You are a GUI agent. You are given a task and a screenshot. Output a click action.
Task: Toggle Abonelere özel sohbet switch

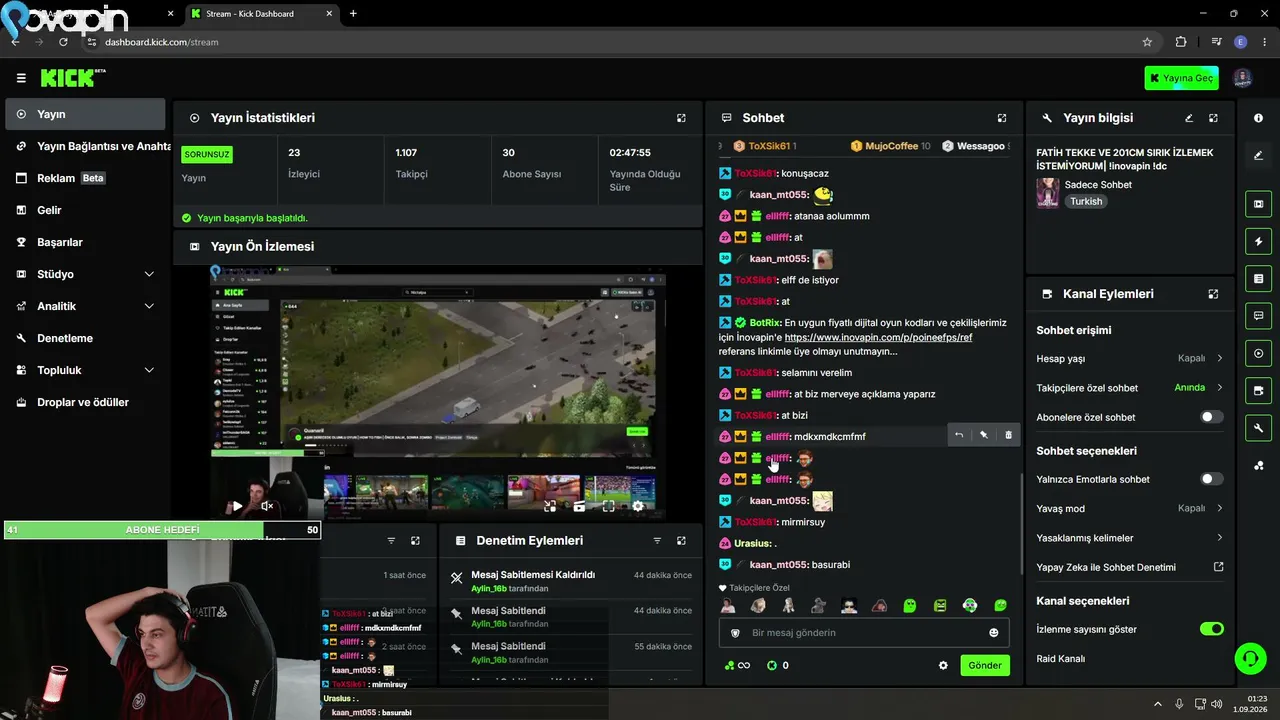tap(1211, 417)
